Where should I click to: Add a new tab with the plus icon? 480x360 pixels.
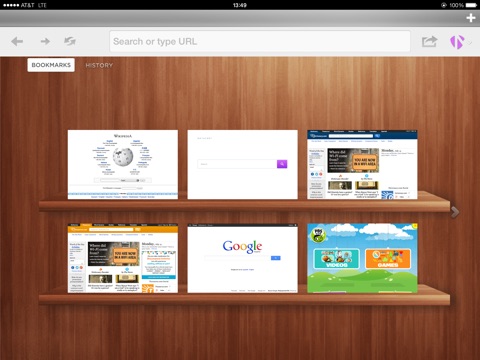tap(471, 18)
